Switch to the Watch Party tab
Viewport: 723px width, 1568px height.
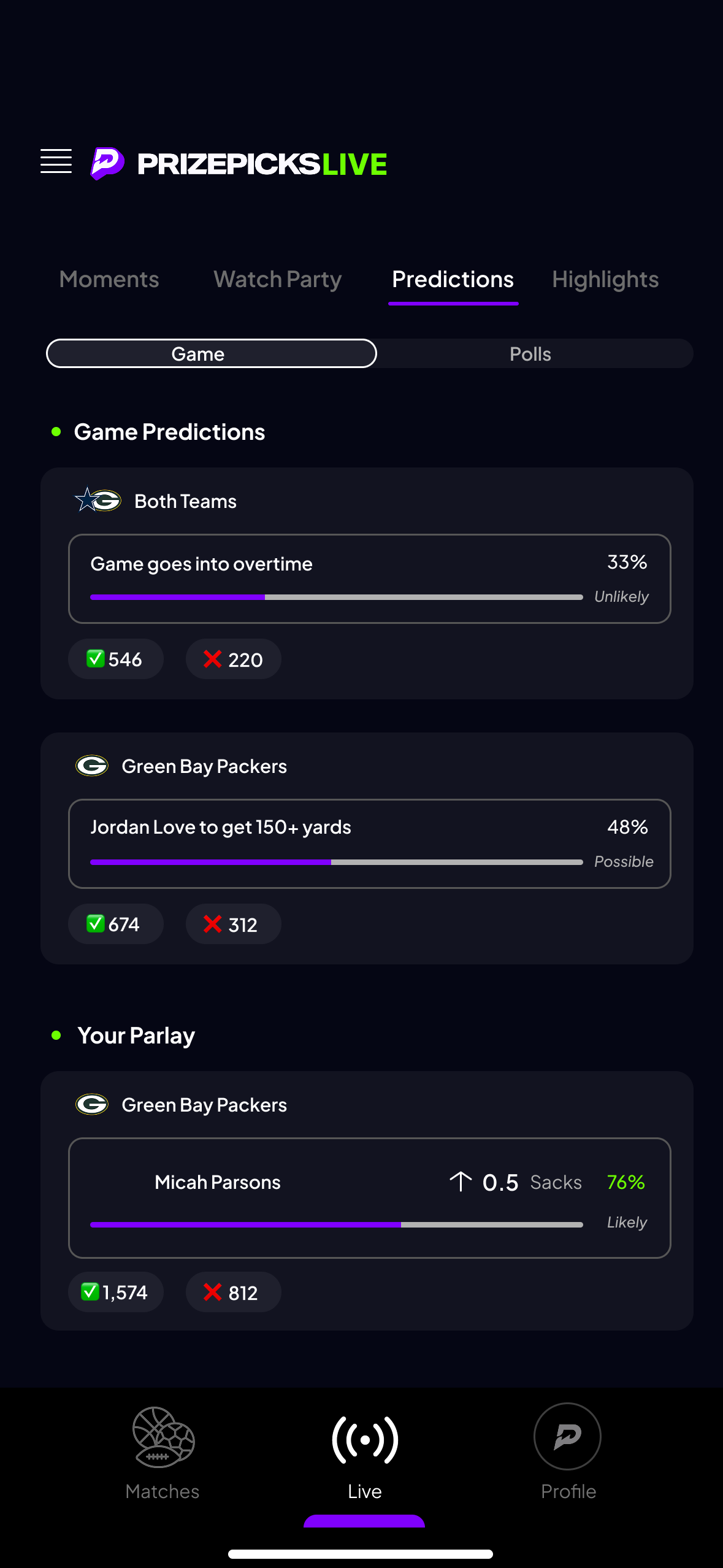pos(277,280)
